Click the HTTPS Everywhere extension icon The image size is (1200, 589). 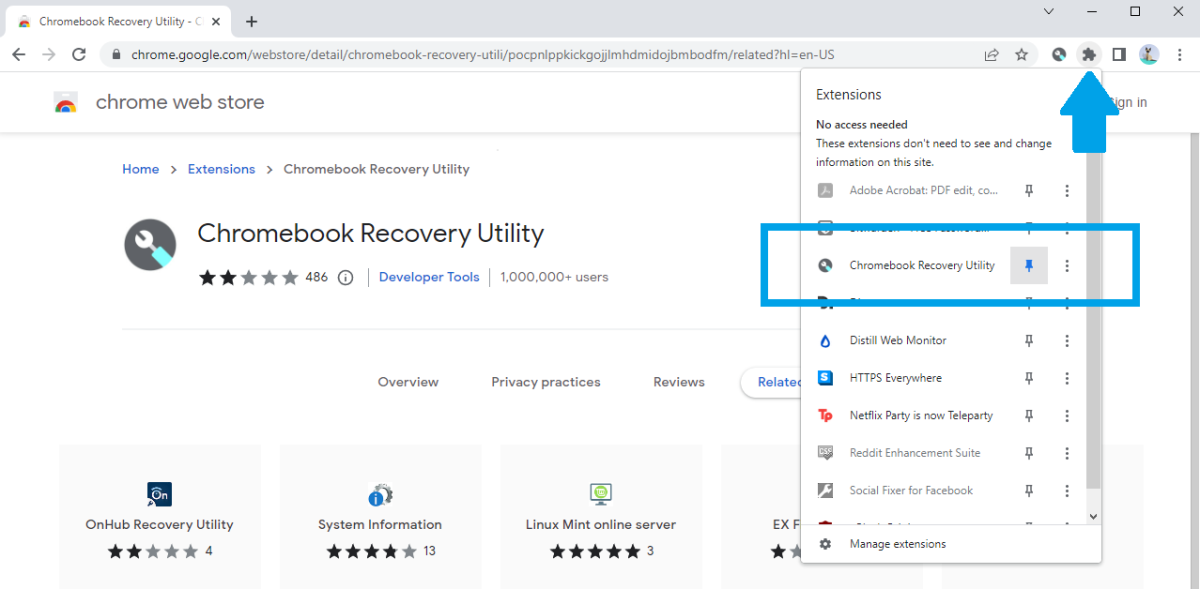coord(825,378)
